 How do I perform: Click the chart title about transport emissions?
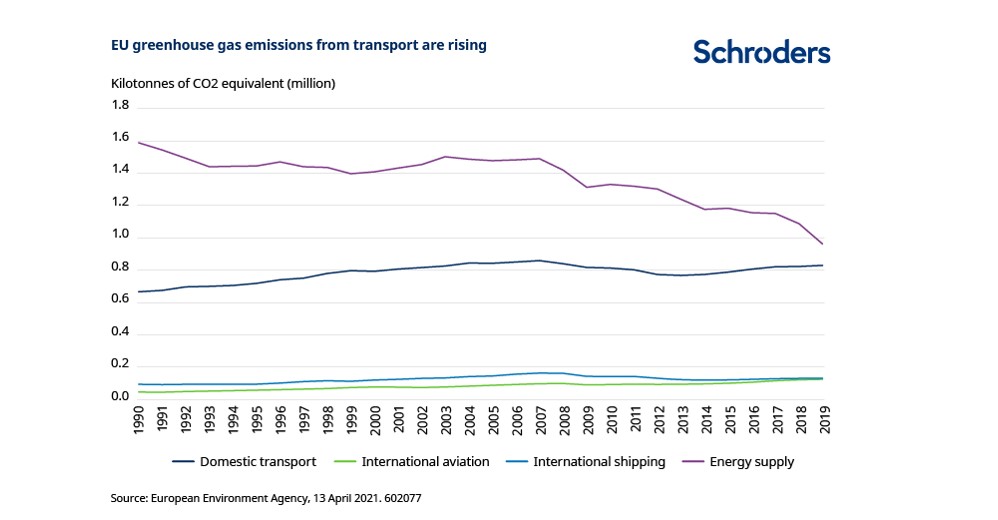pos(298,46)
